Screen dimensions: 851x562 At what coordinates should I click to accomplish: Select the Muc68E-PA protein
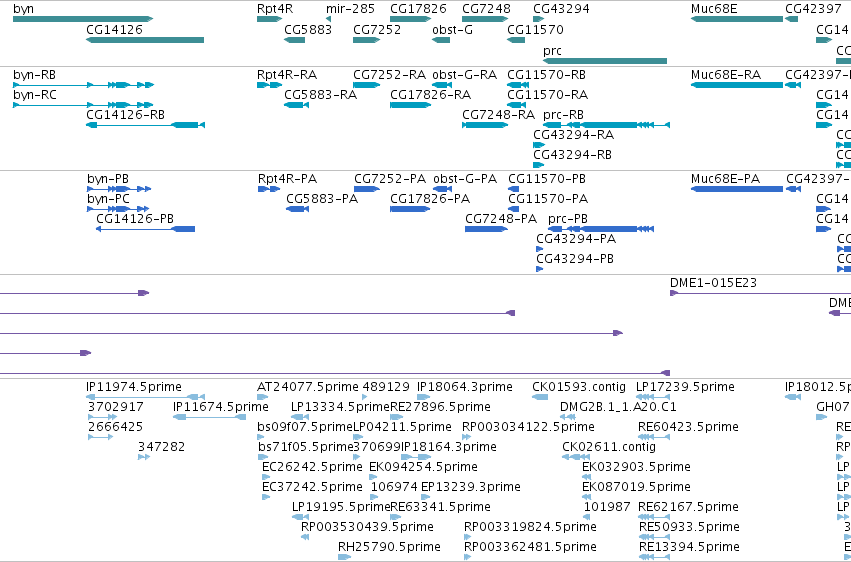737,189
